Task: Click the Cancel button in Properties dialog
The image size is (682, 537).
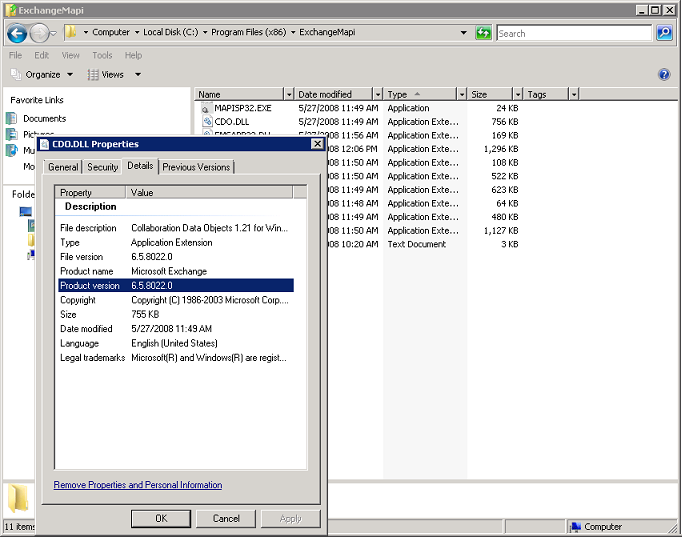Action: coord(226,518)
